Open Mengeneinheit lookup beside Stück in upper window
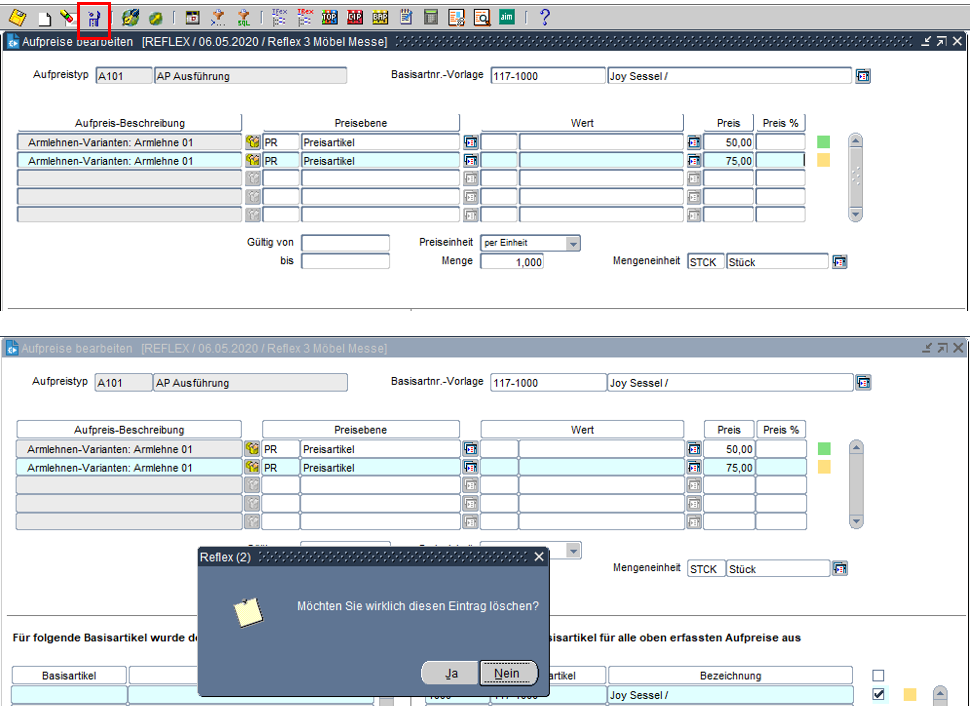This screenshot has height=714, width=971. tap(840, 261)
